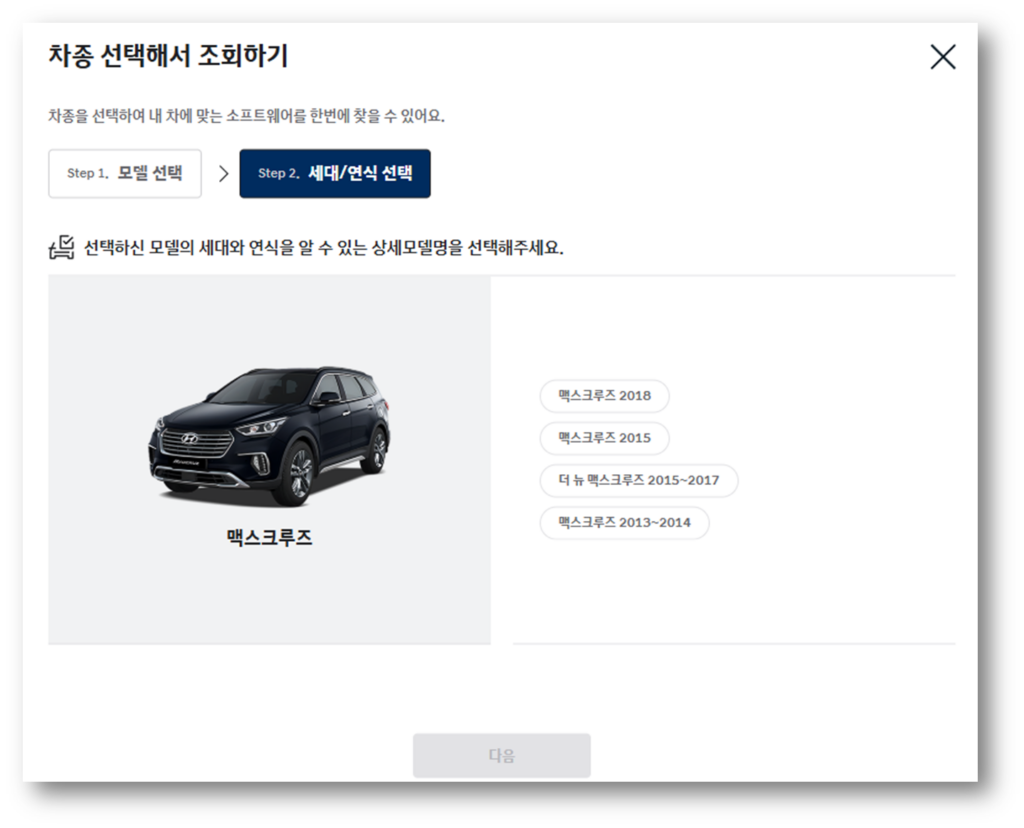This screenshot has width=1024, height=828.
Task: Open the Step 2 세대/연식 선택 tab
Action: (x=335, y=172)
